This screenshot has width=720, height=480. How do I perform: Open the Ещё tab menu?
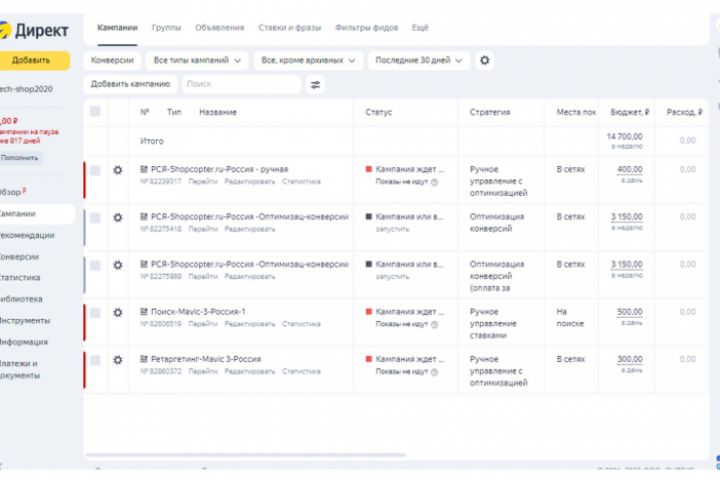[420, 28]
